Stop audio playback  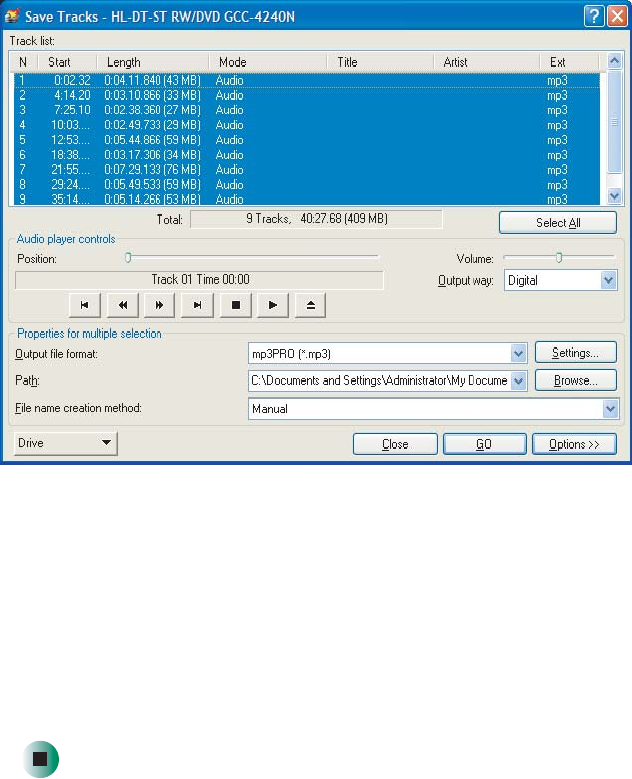coord(236,305)
